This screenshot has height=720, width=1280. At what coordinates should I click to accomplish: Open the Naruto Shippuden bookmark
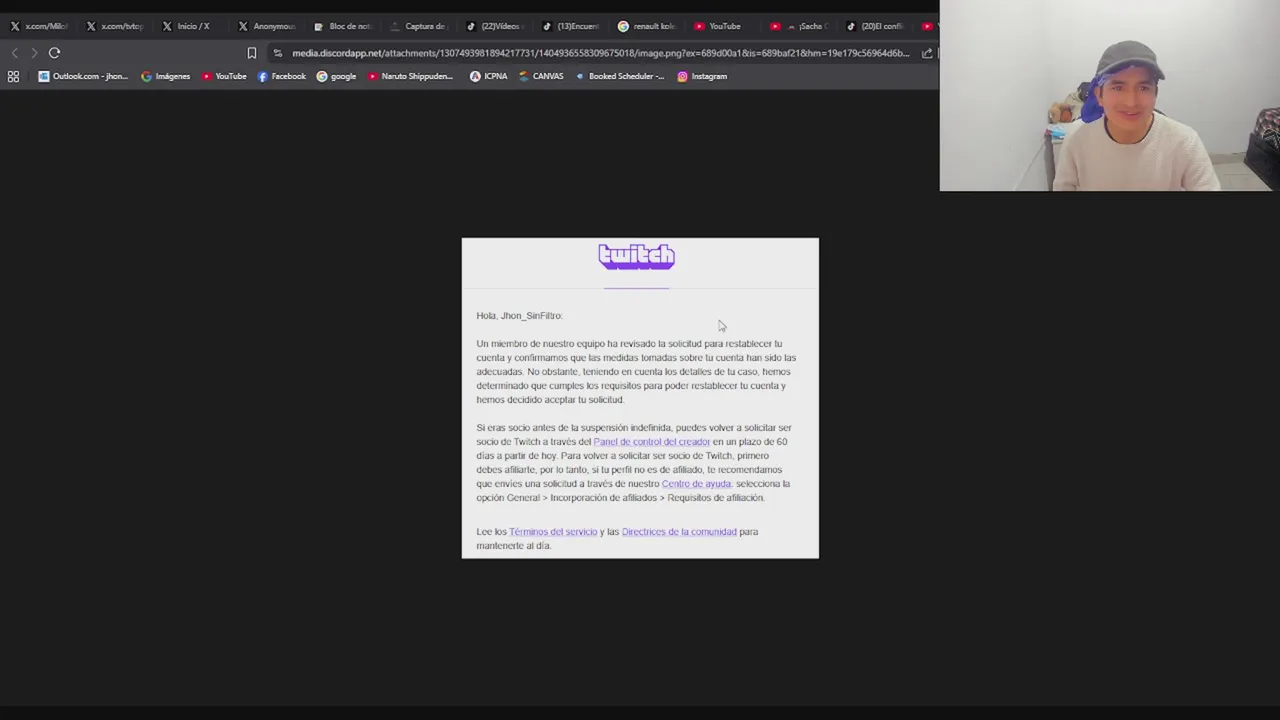(x=410, y=76)
